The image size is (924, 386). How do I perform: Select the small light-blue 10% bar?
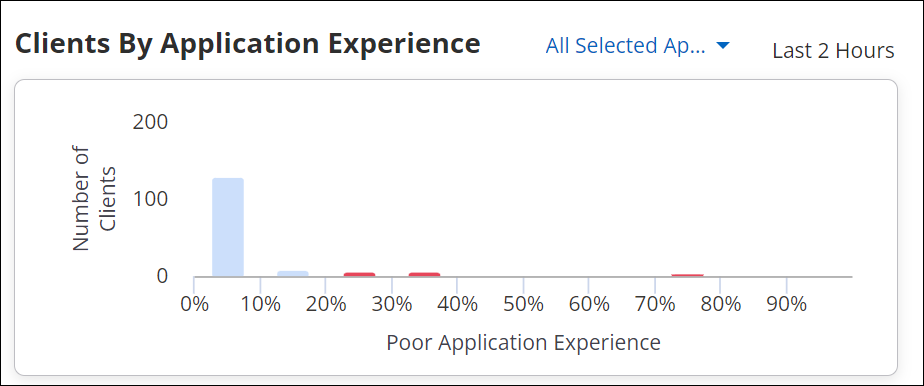tap(293, 273)
